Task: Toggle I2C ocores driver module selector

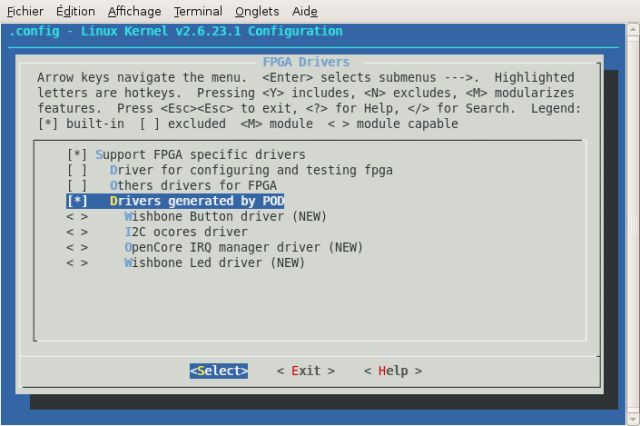Action: pyautogui.click(x=77, y=232)
